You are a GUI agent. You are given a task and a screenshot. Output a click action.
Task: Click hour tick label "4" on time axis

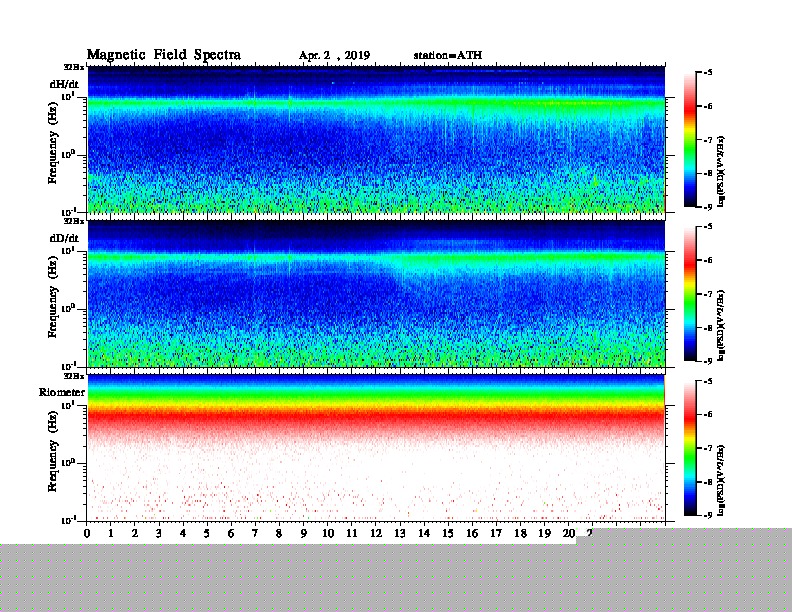point(183,533)
